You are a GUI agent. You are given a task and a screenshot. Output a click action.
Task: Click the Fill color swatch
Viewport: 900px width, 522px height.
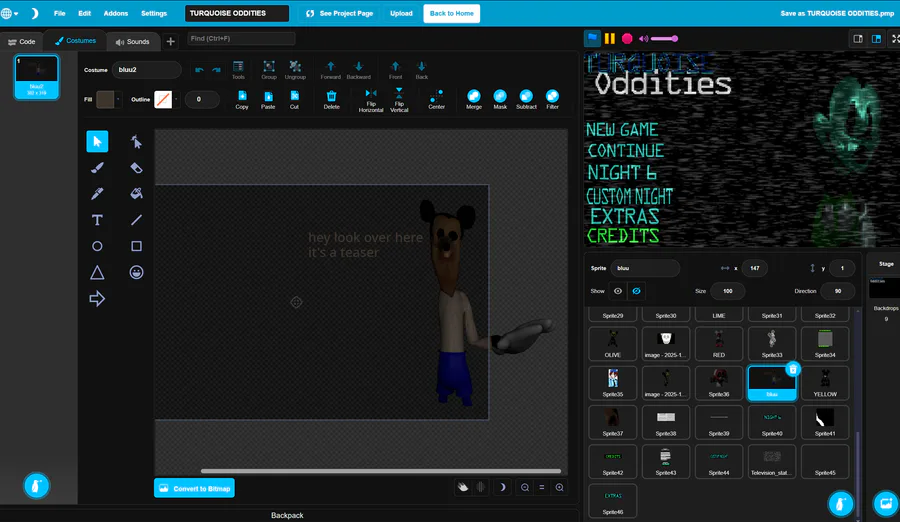105,99
